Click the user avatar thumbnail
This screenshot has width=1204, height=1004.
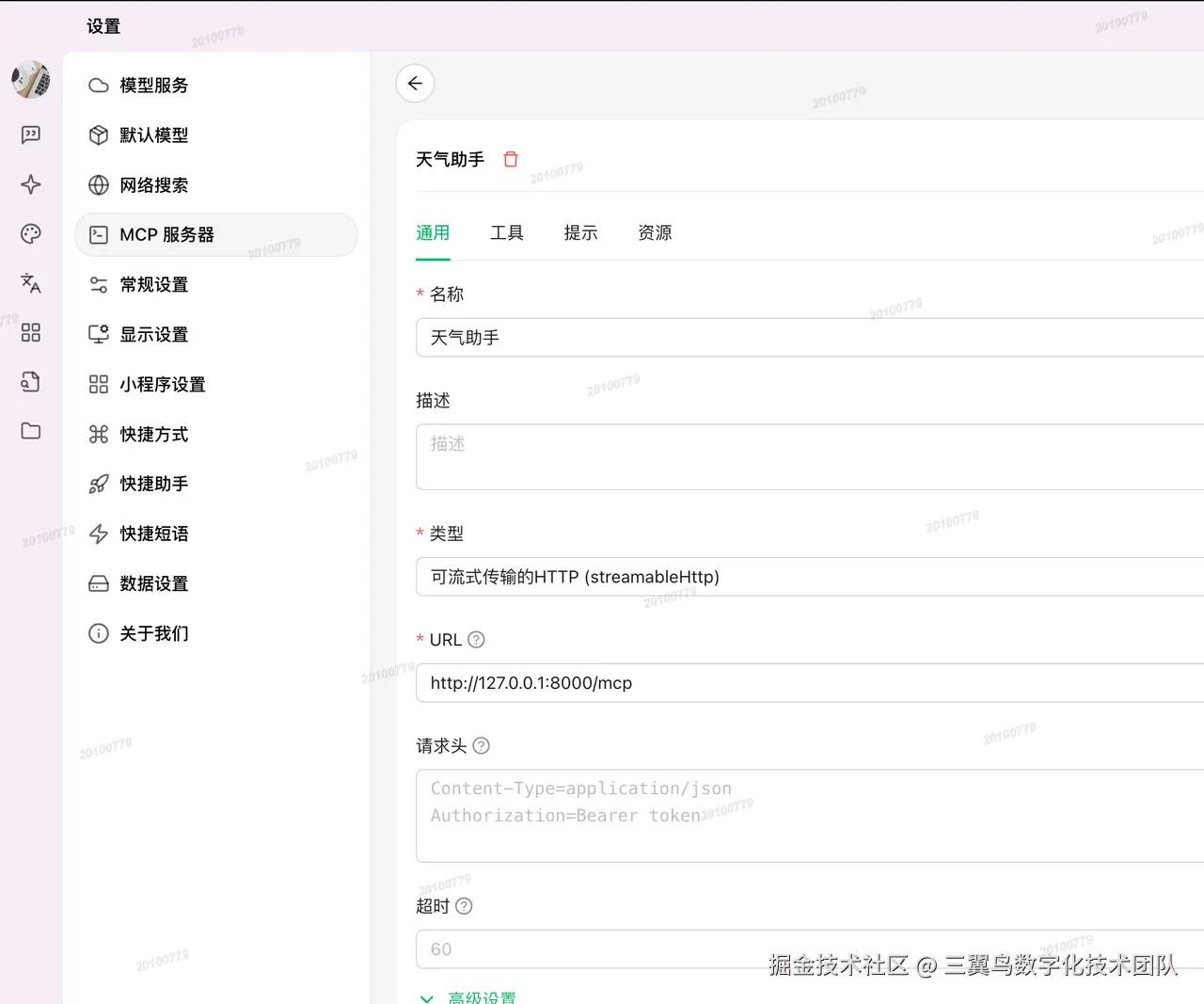[x=31, y=80]
